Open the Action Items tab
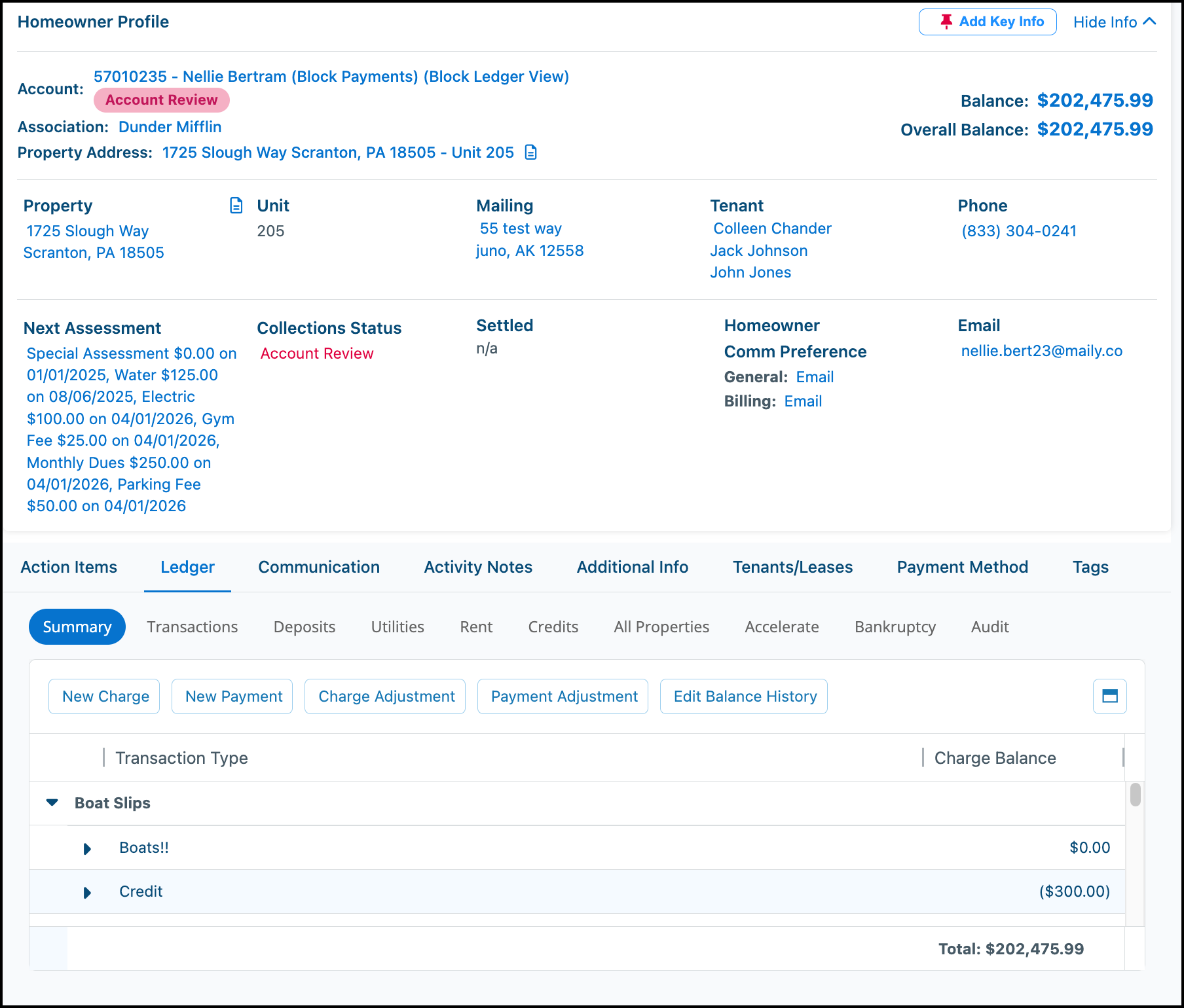The height and width of the screenshot is (1008, 1184). click(x=69, y=567)
